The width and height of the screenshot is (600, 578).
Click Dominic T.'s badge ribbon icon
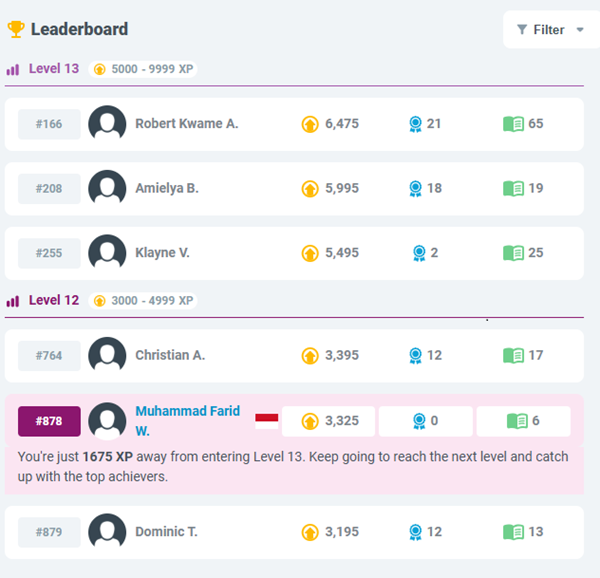[x=415, y=532]
